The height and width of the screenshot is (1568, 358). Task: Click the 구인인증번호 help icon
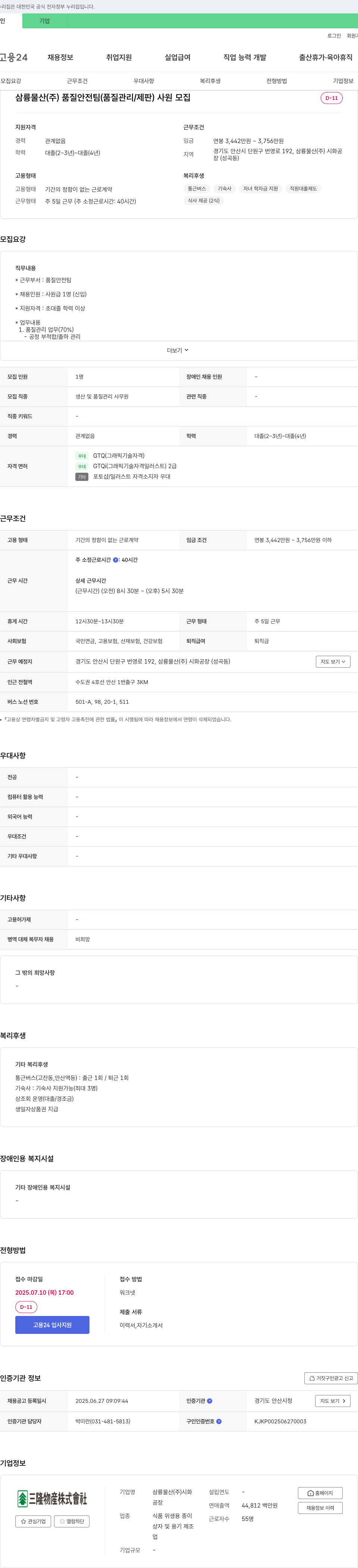click(219, 1421)
